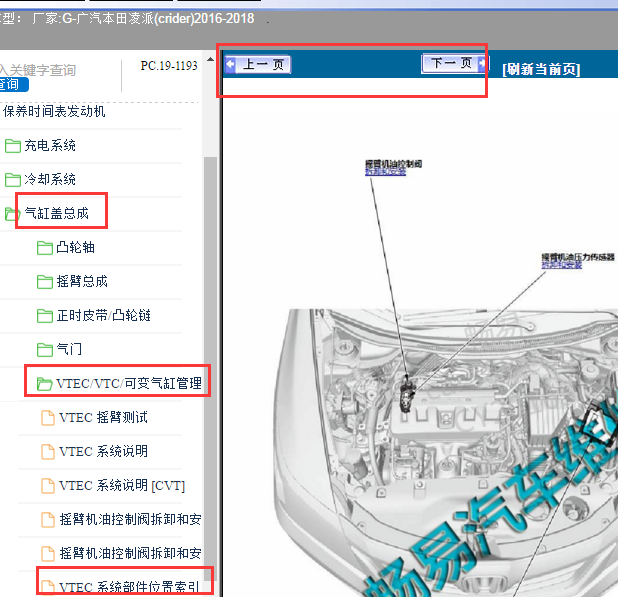Go to next page with 下一页 button
The width and height of the screenshot is (618, 597).
455,63
